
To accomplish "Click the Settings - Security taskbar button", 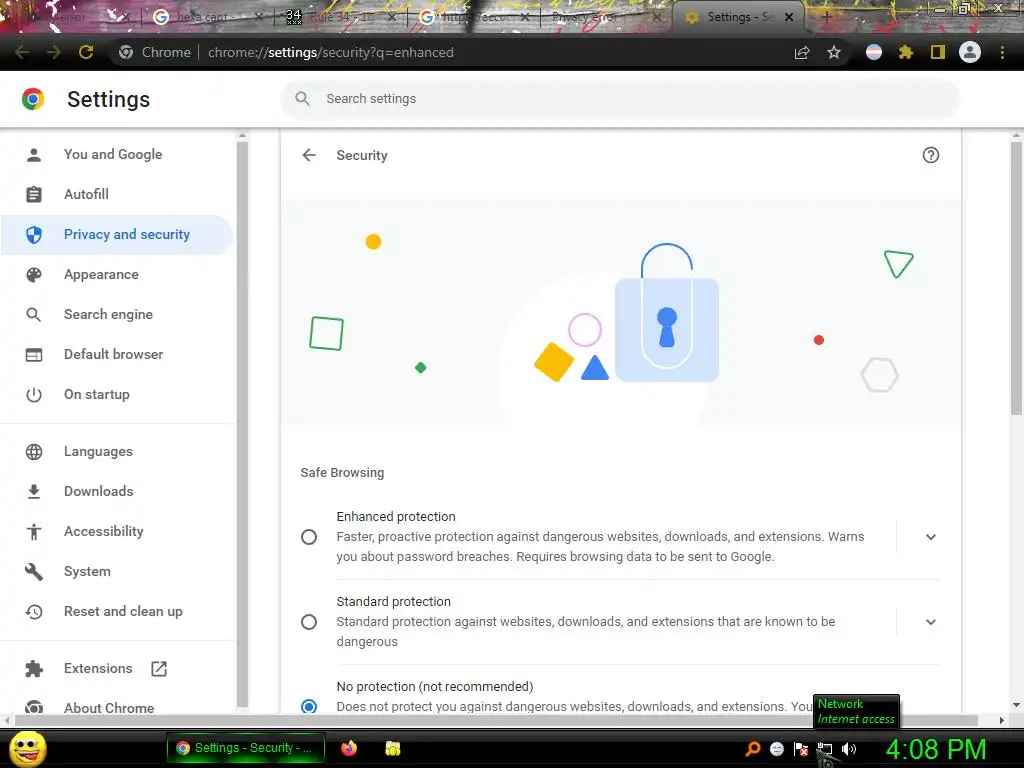I will coord(246,748).
